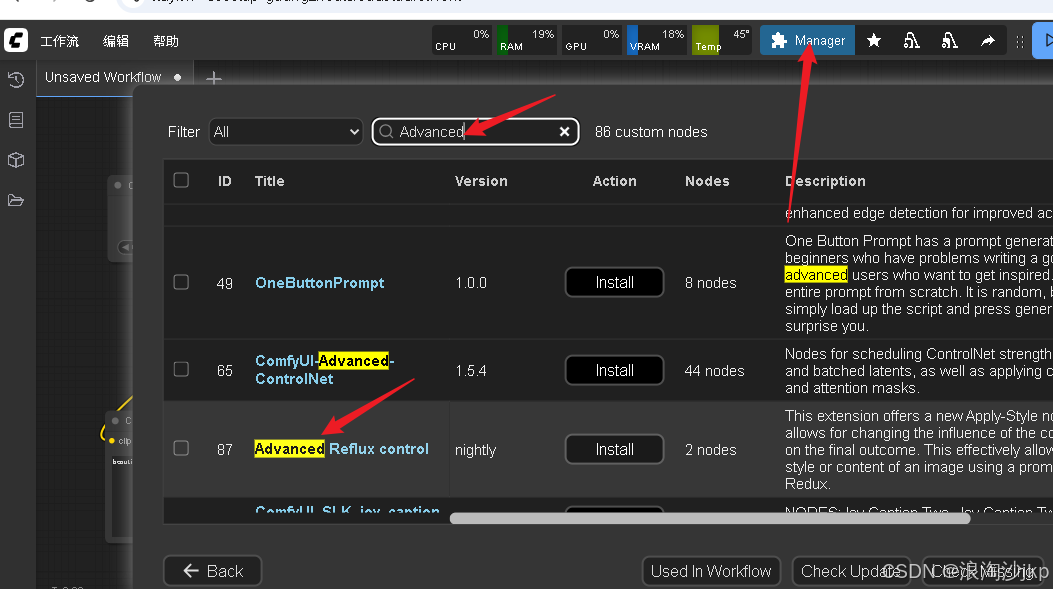Sort by the ID column header
Image resolution: width=1053 pixels, height=589 pixels.
coord(224,181)
